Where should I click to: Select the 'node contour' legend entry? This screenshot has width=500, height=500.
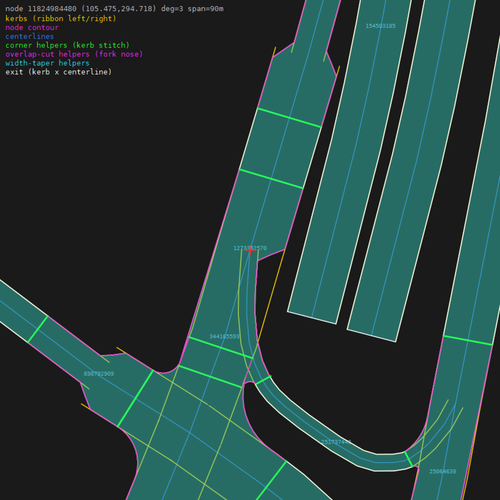pyautogui.click(x=32, y=27)
